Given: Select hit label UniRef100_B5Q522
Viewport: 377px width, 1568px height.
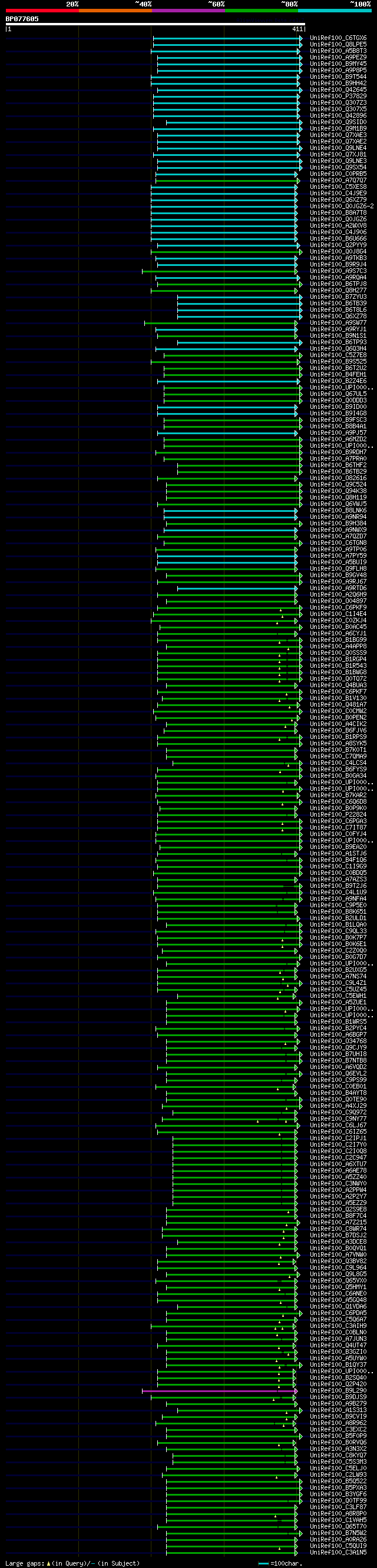Looking at the screenshot, I should [338, 1481].
